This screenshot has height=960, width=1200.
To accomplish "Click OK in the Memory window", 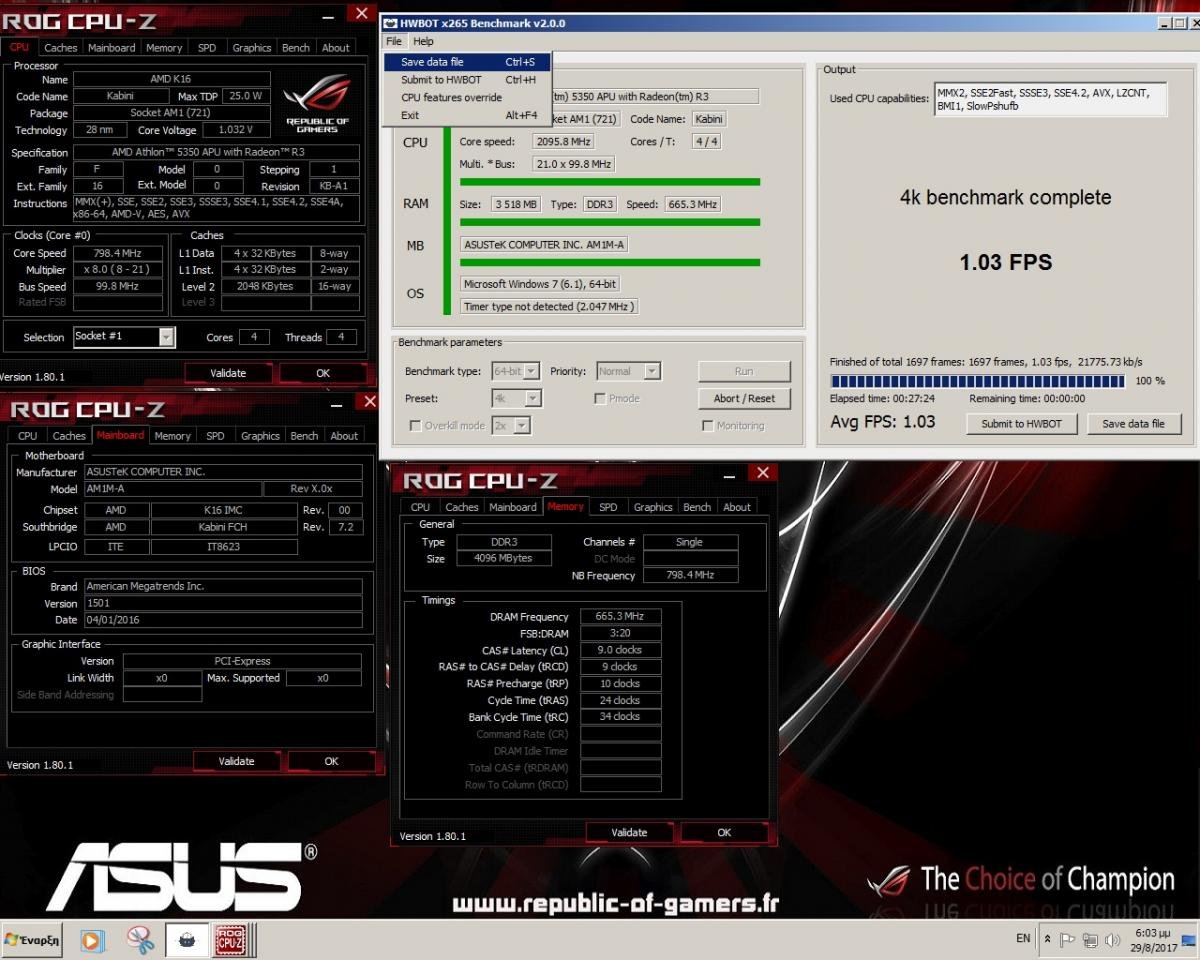I will point(724,832).
